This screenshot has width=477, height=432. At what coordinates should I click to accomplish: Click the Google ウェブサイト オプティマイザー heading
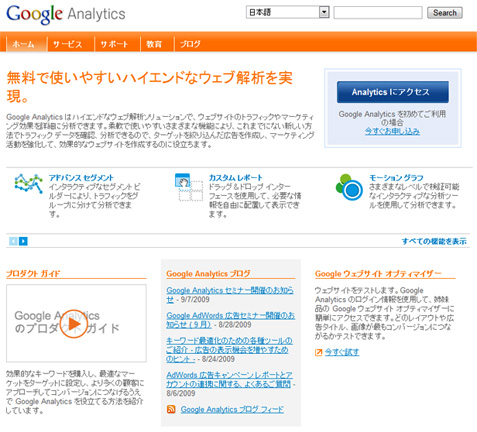(378, 274)
